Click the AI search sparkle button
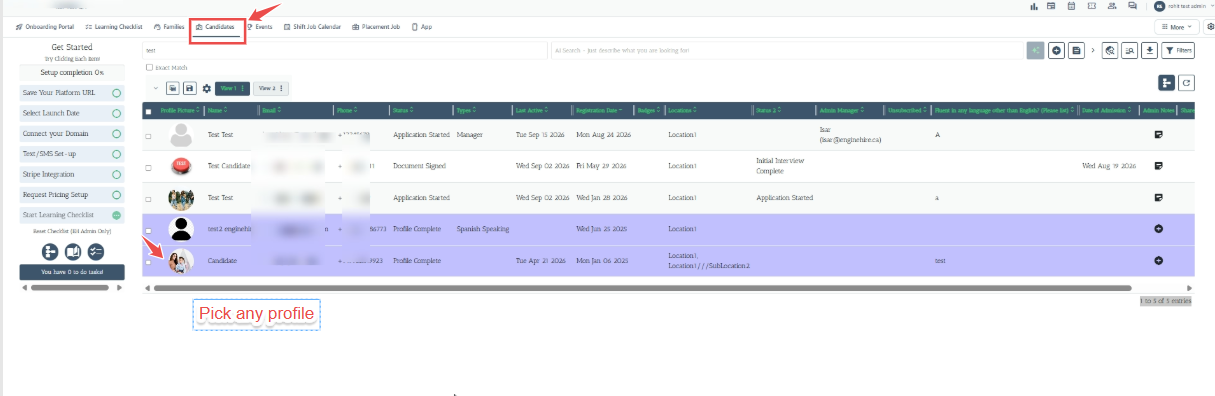The width and height of the screenshot is (1215, 396). pyautogui.click(x=1035, y=50)
